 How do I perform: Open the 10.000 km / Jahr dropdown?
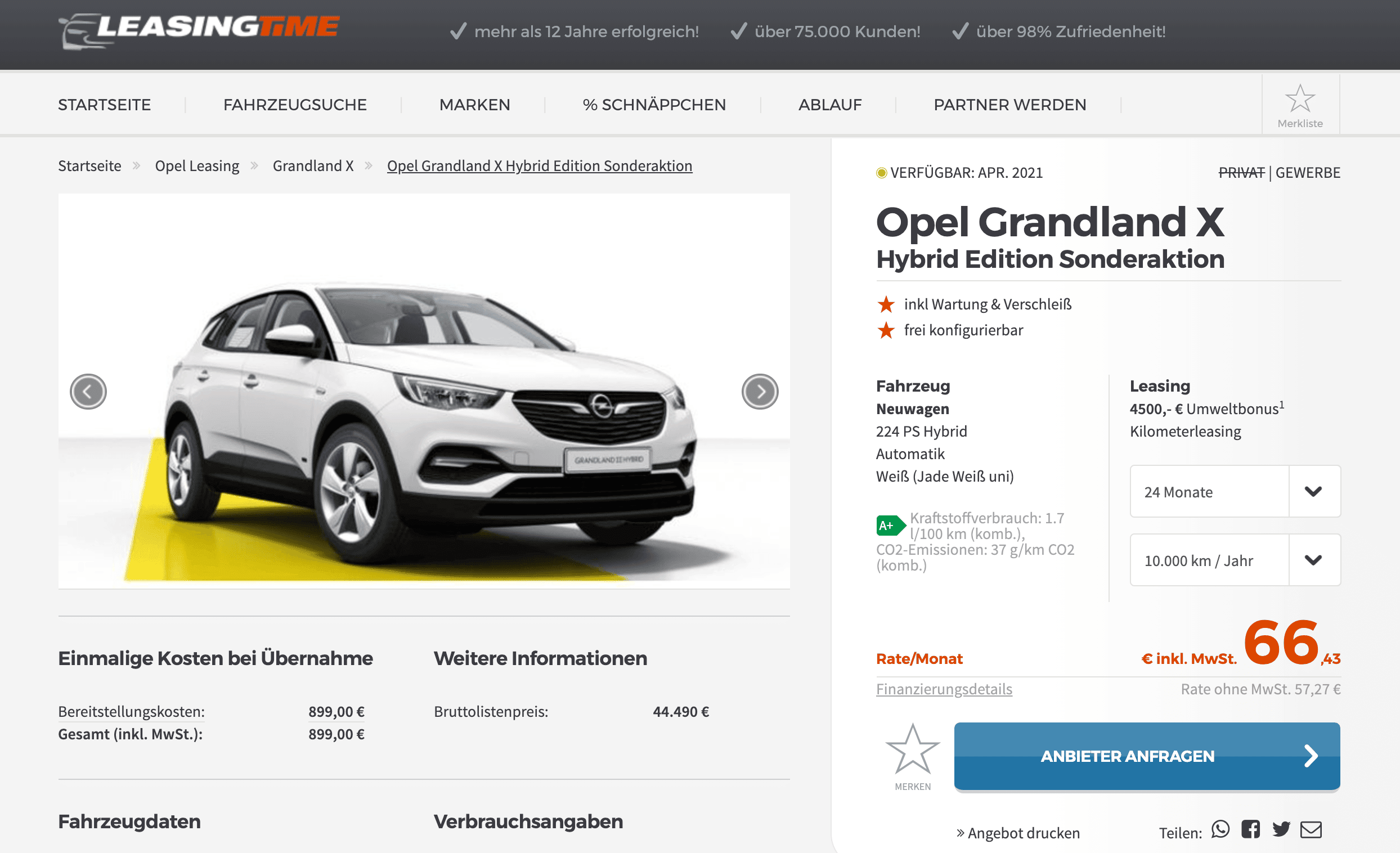[x=1235, y=560]
